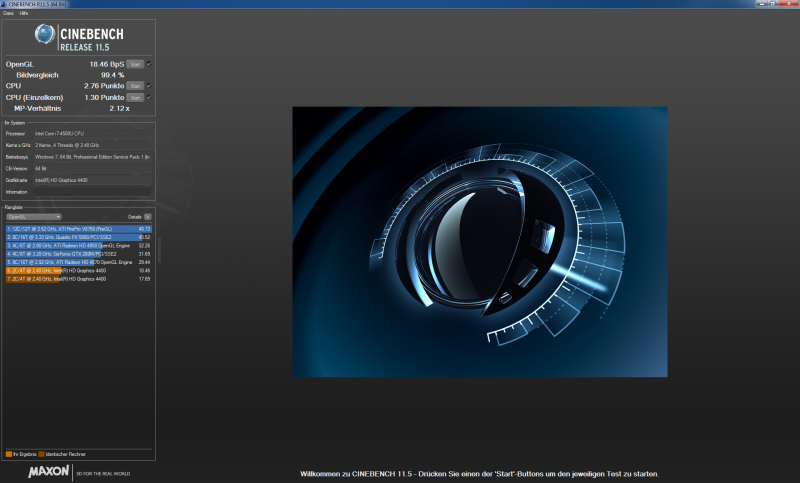Image resolution: width=800 pixels, height=483 pixels.
Task: Toggle the OpenGL test checkbox
Action: (149, 64)
